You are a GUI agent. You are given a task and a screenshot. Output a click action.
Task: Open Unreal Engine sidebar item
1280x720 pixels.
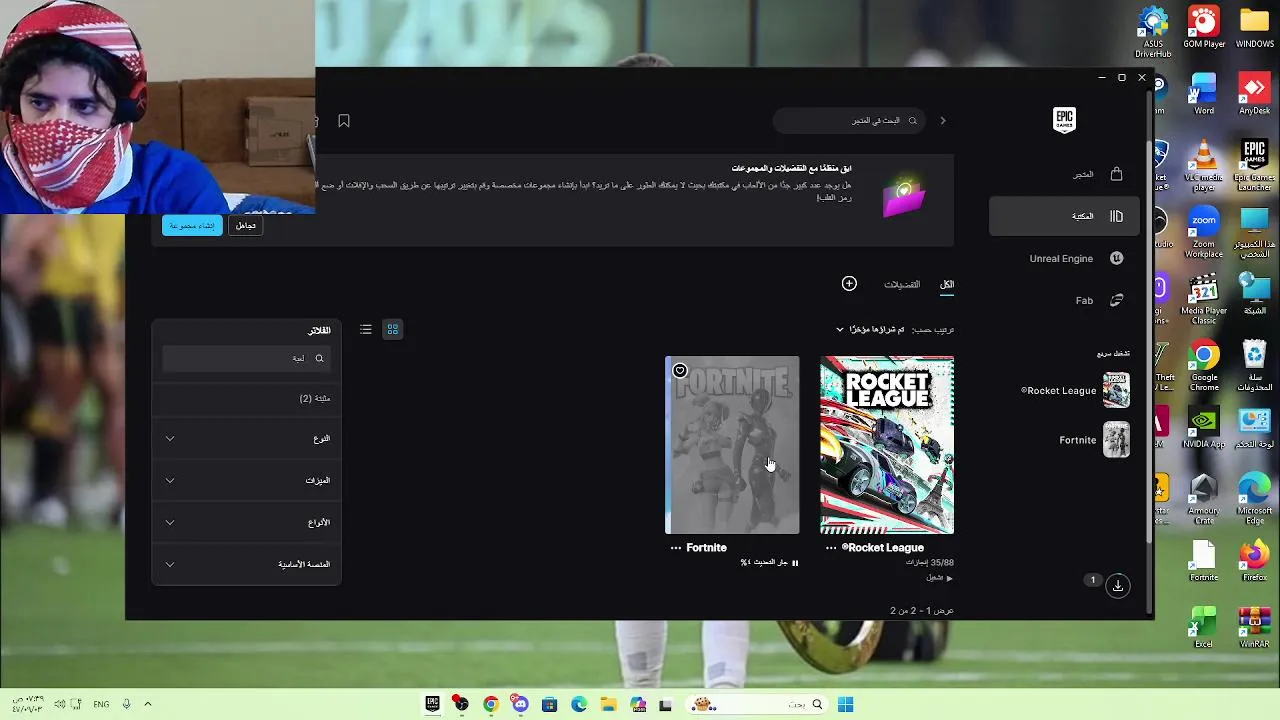(1064, 258)
